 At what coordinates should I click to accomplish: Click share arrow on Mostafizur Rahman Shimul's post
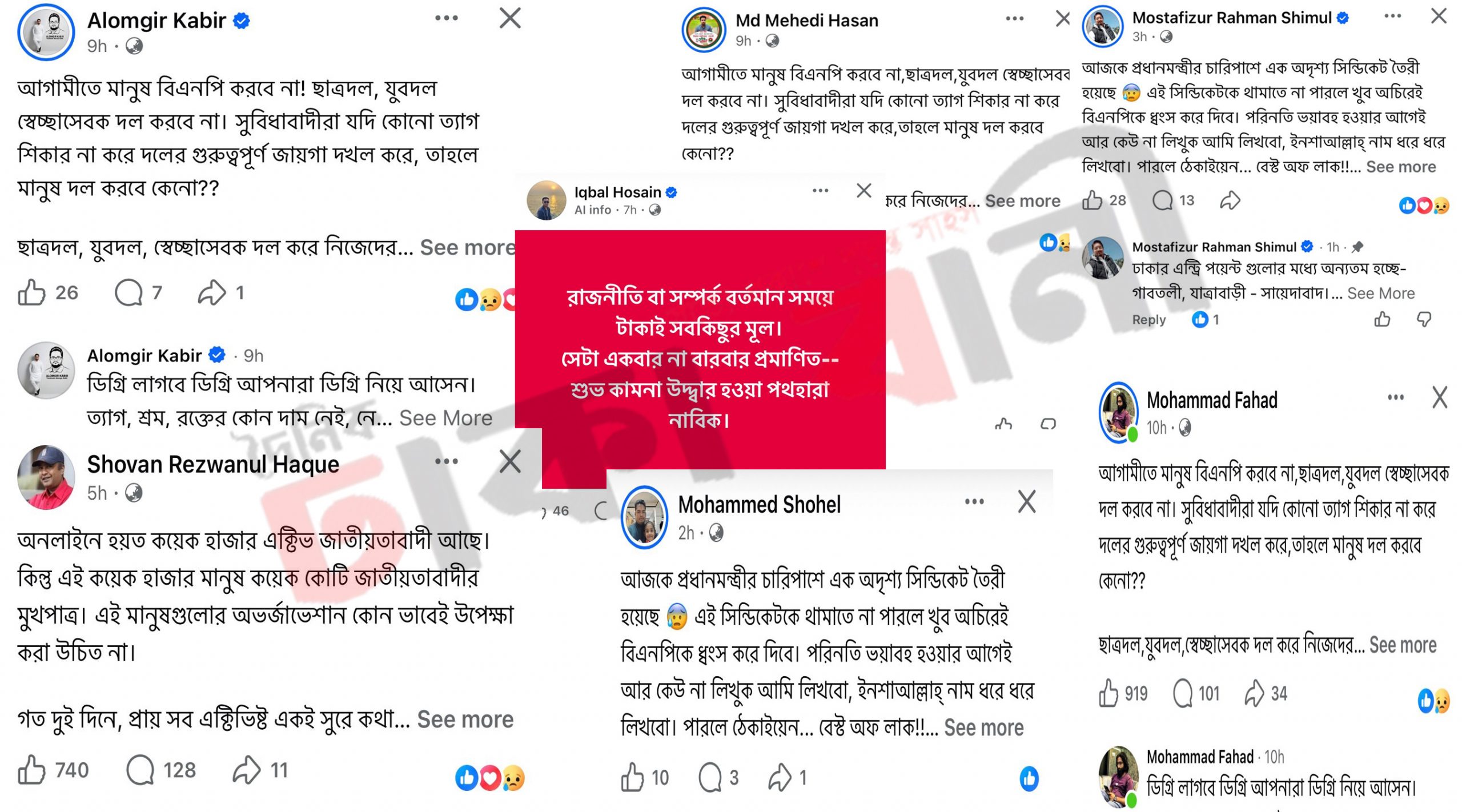[x=1230, y=200]
